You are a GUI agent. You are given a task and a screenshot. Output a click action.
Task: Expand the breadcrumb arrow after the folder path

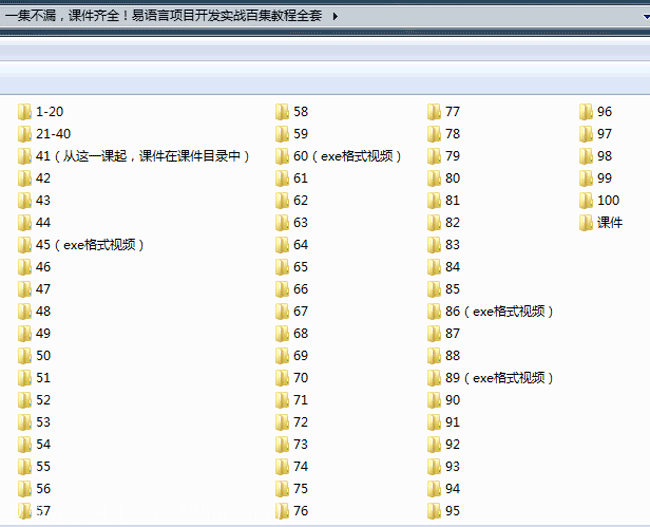point(335,16)
